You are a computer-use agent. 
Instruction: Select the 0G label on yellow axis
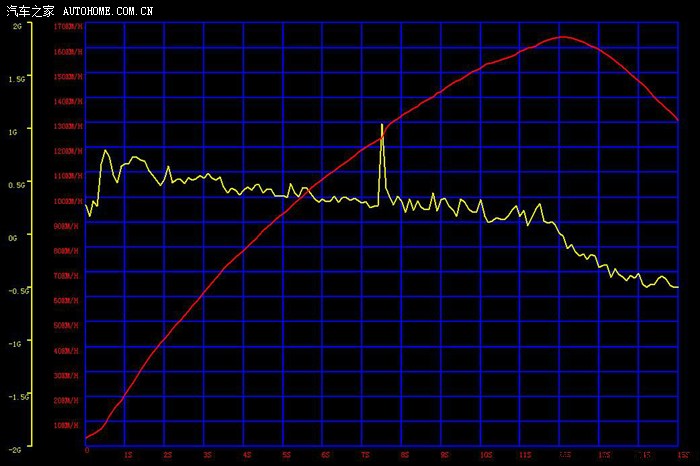[14, 237]
